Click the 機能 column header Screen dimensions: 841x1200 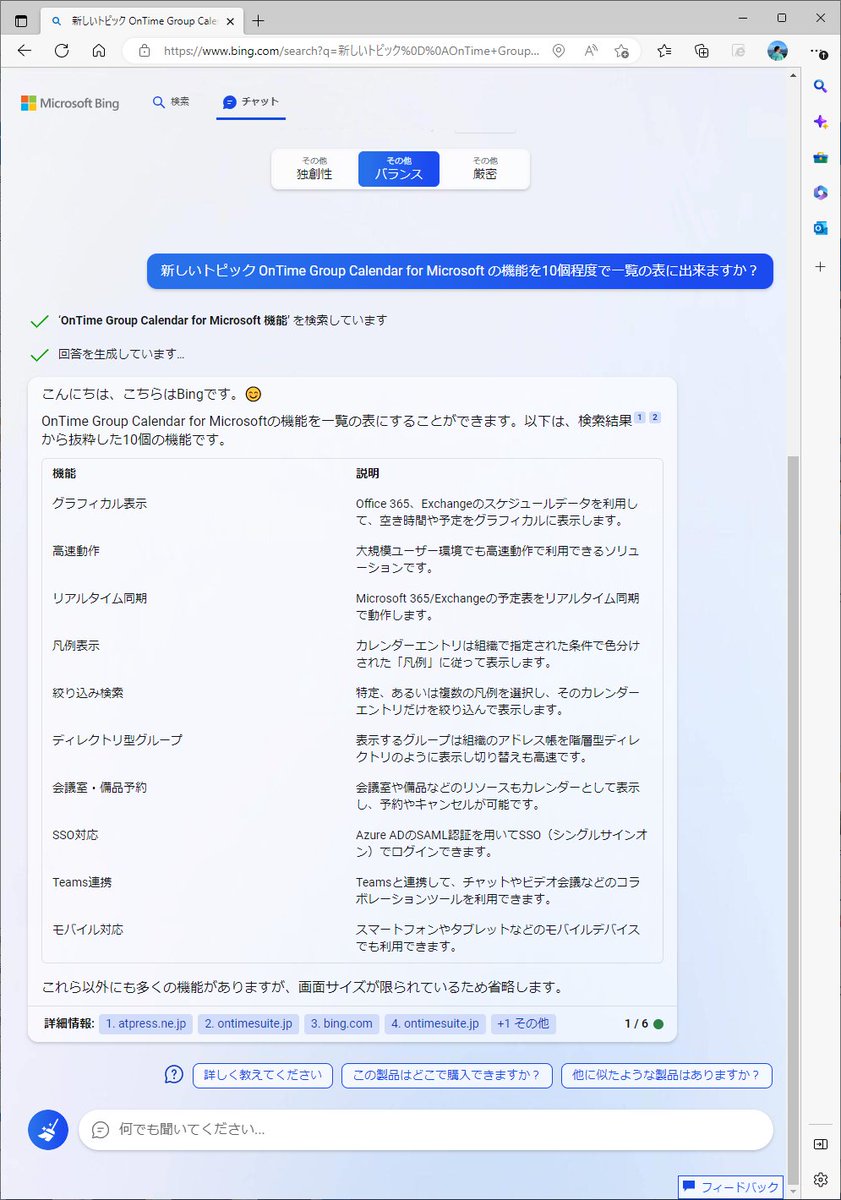64,473
